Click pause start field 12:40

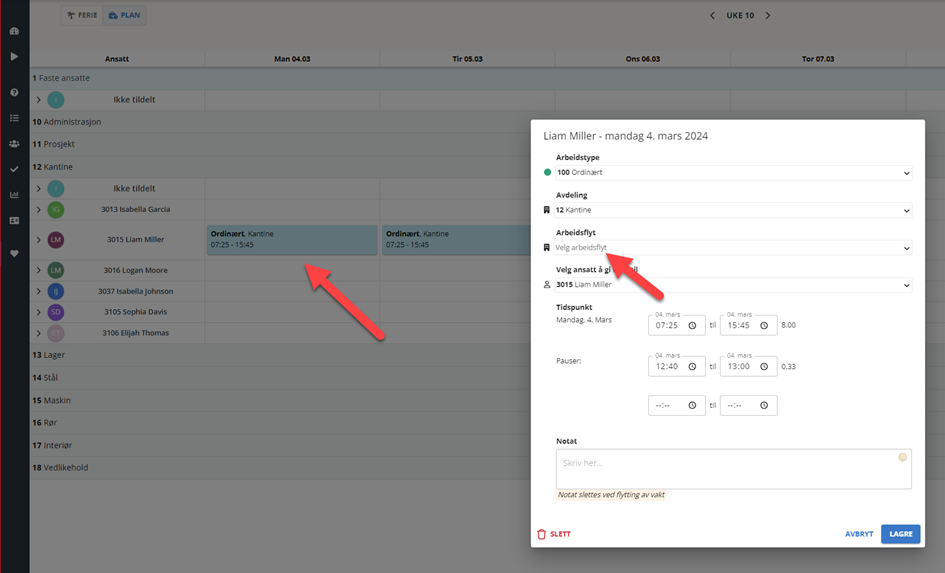(676, 366)
